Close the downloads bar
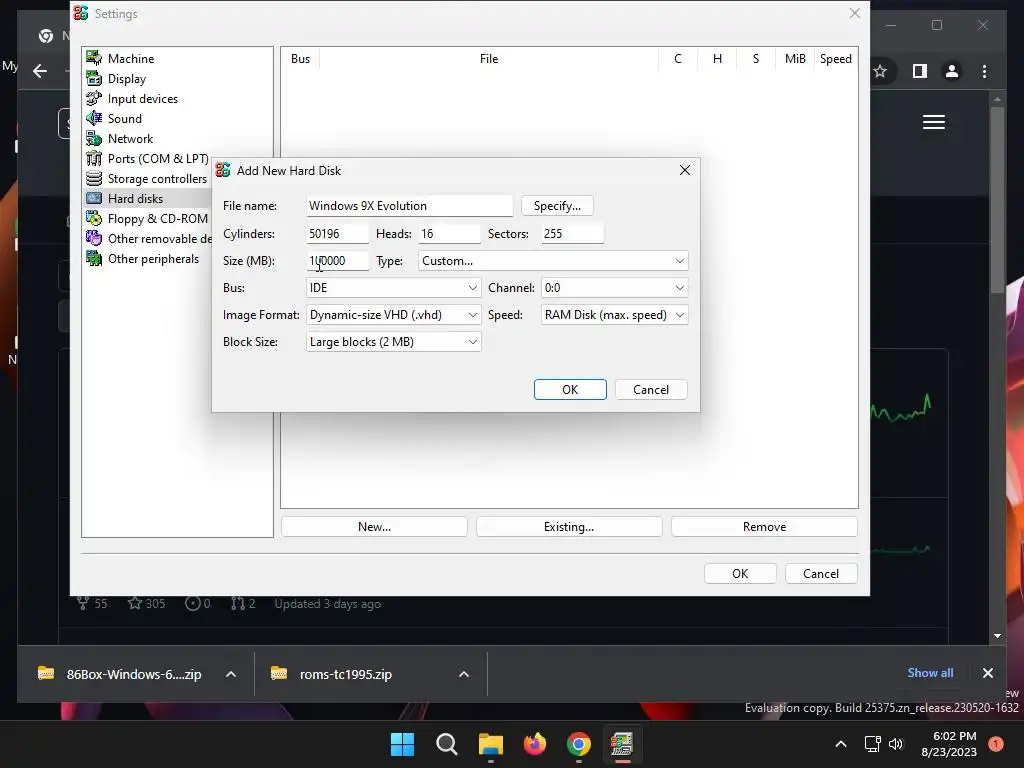The height and width of the screenshot is (768, 1024). click(x=987, y=673)
